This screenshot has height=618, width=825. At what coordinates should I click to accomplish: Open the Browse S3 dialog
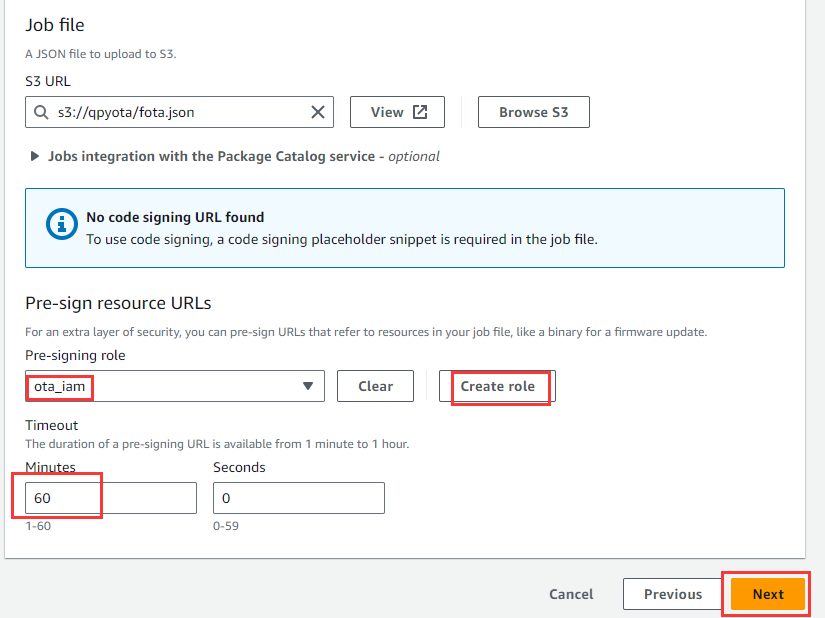click(x=534, y=112)
